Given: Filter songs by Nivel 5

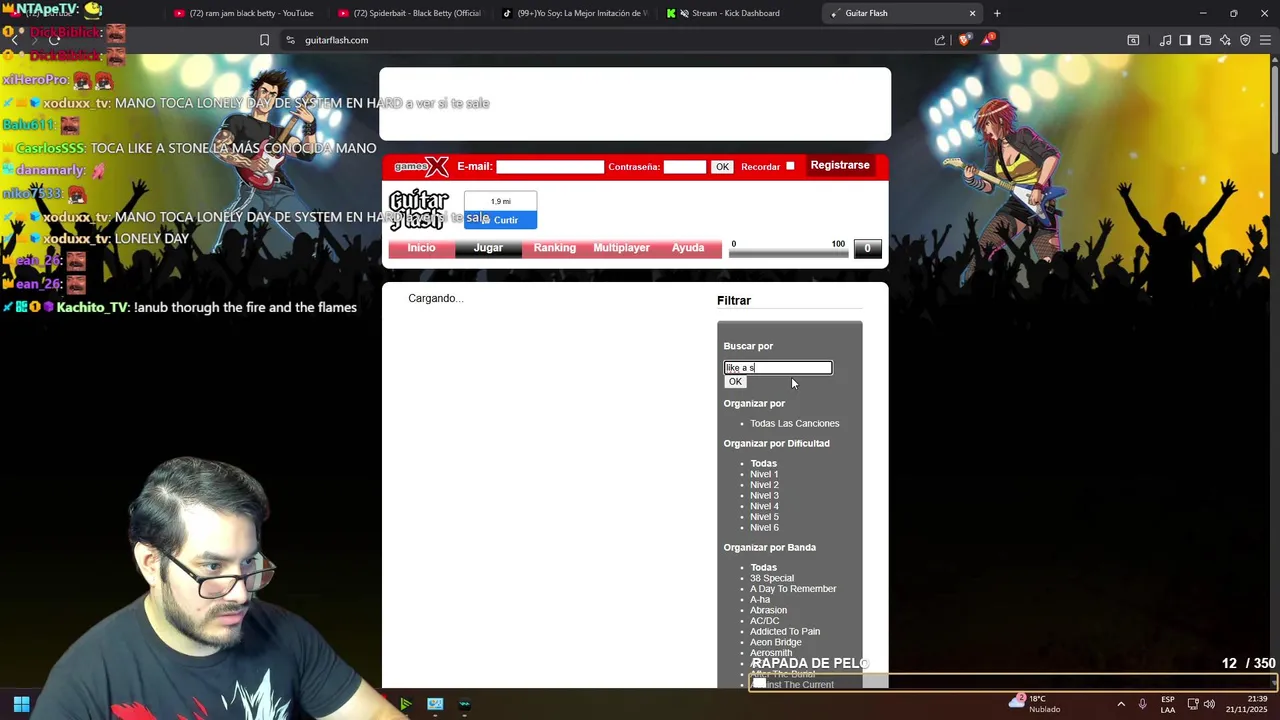Looking at the screenshot, I should (x=764, y=517).
